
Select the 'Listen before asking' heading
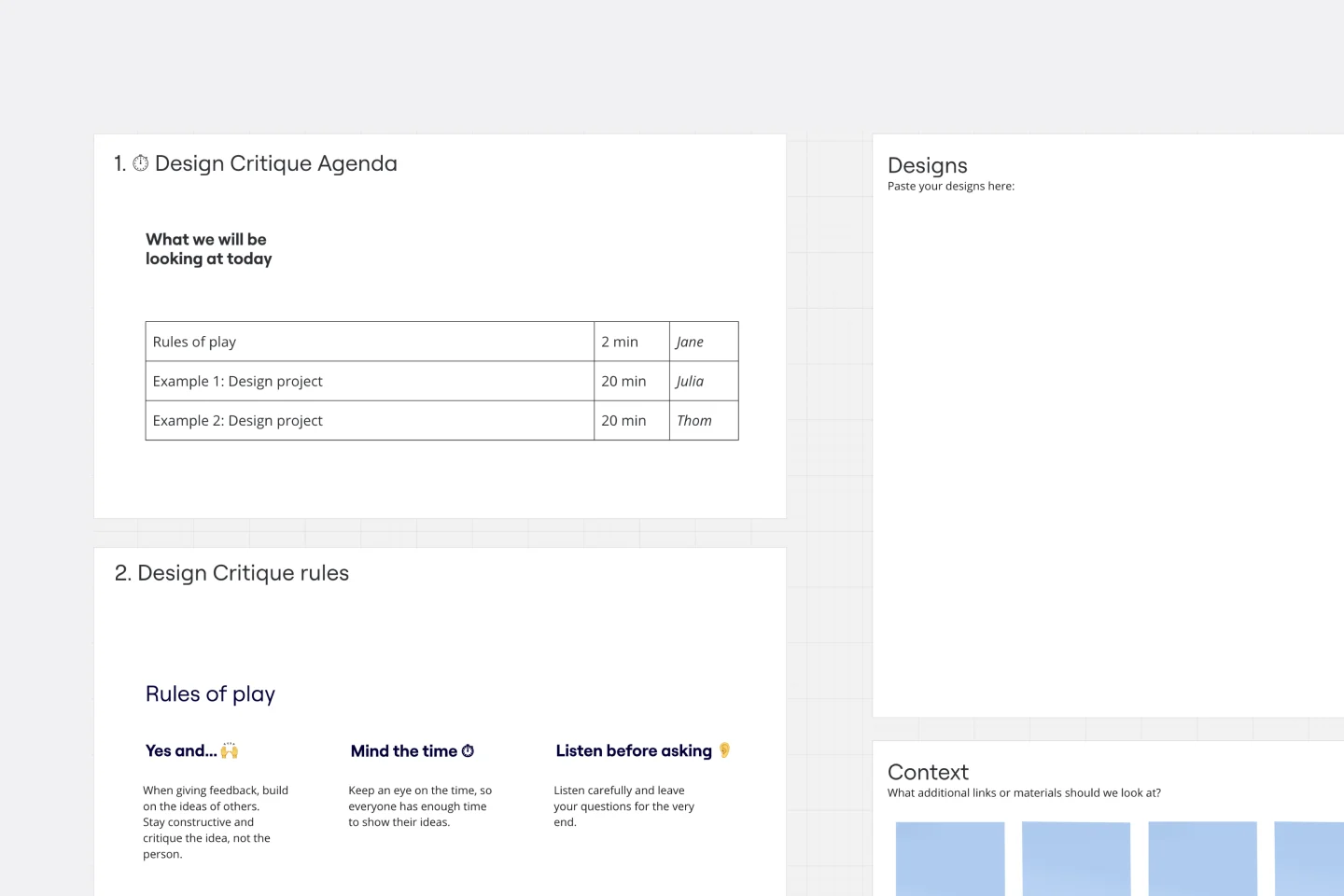(x=633, y=750)
